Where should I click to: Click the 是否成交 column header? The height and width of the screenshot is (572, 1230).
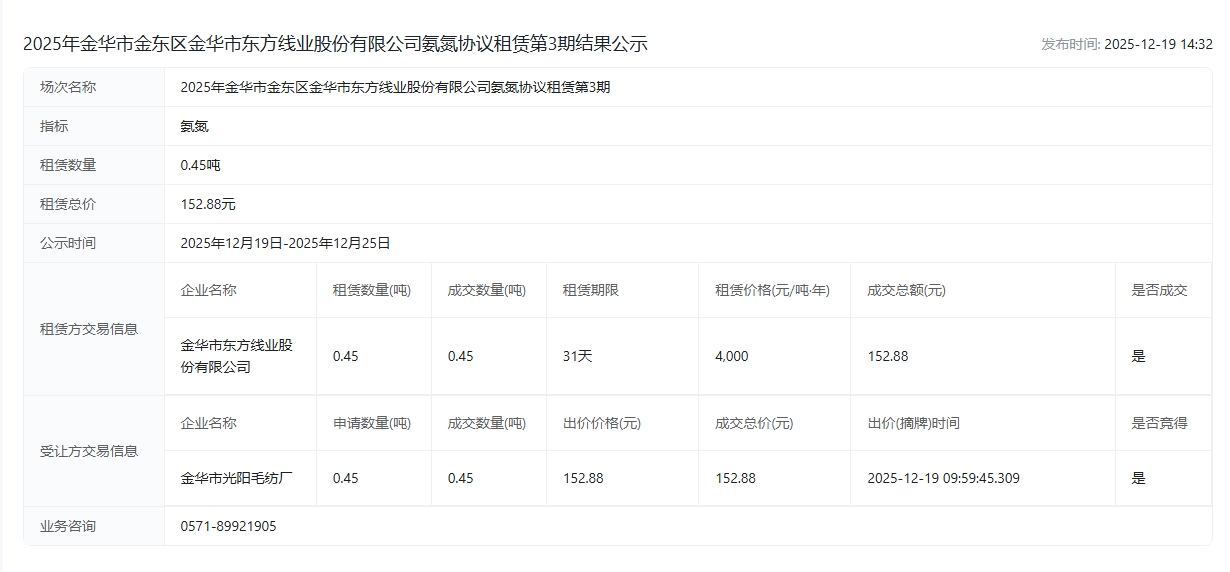1159,290
